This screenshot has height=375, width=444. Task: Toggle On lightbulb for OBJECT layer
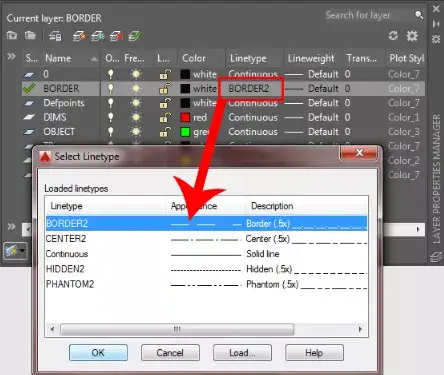tap(110, 131)
